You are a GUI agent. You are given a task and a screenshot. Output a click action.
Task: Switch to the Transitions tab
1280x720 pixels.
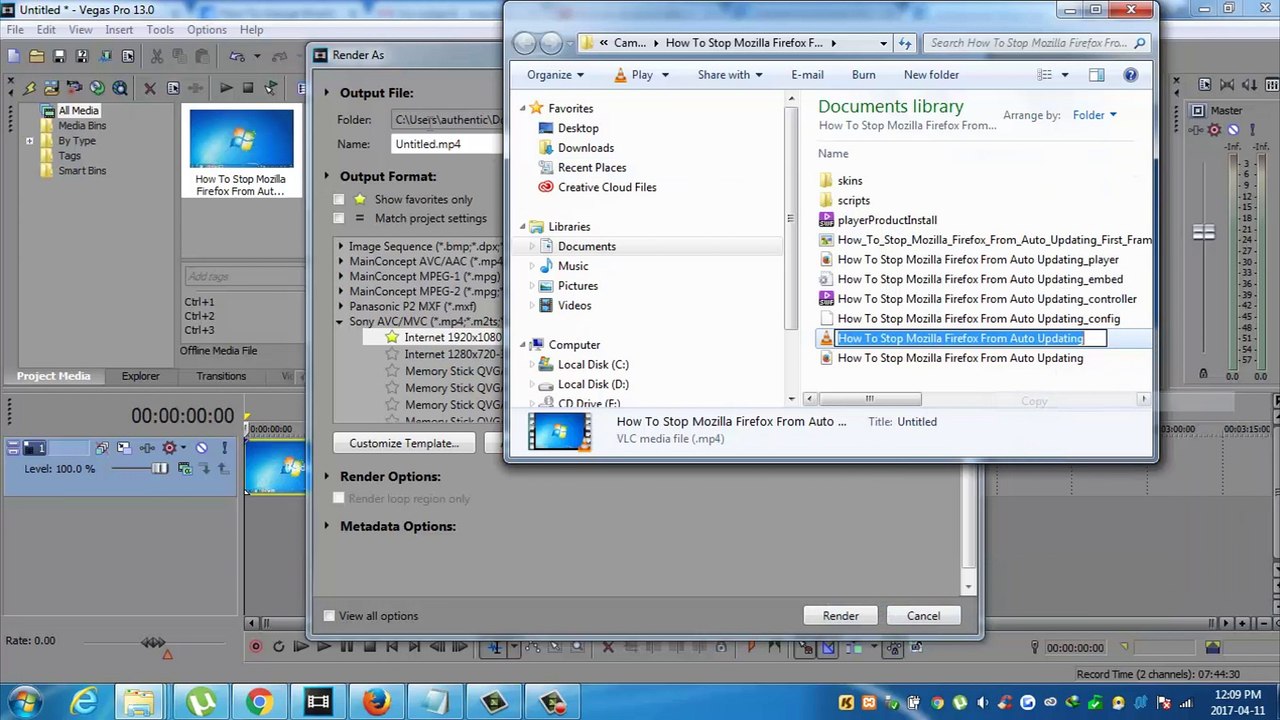[x=221, y=376]
